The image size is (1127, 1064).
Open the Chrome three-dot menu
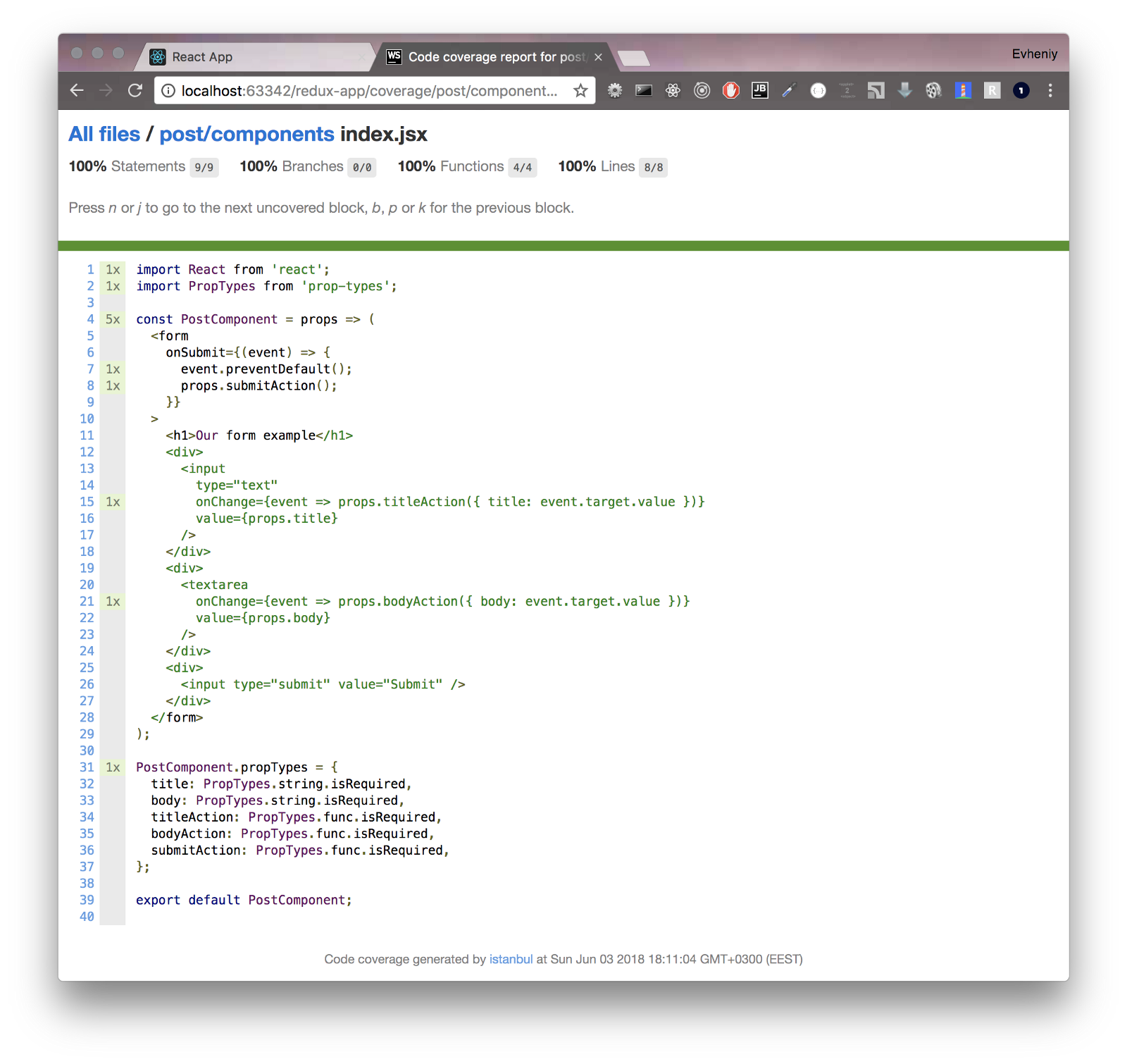point(1050,90)
